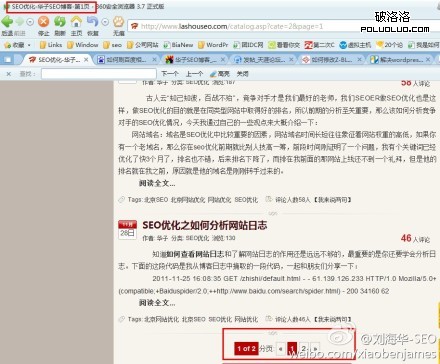Refresh the page with the green refresh icon
The image size is (440, 364).
pyautogui.click(x=60, y=22)
